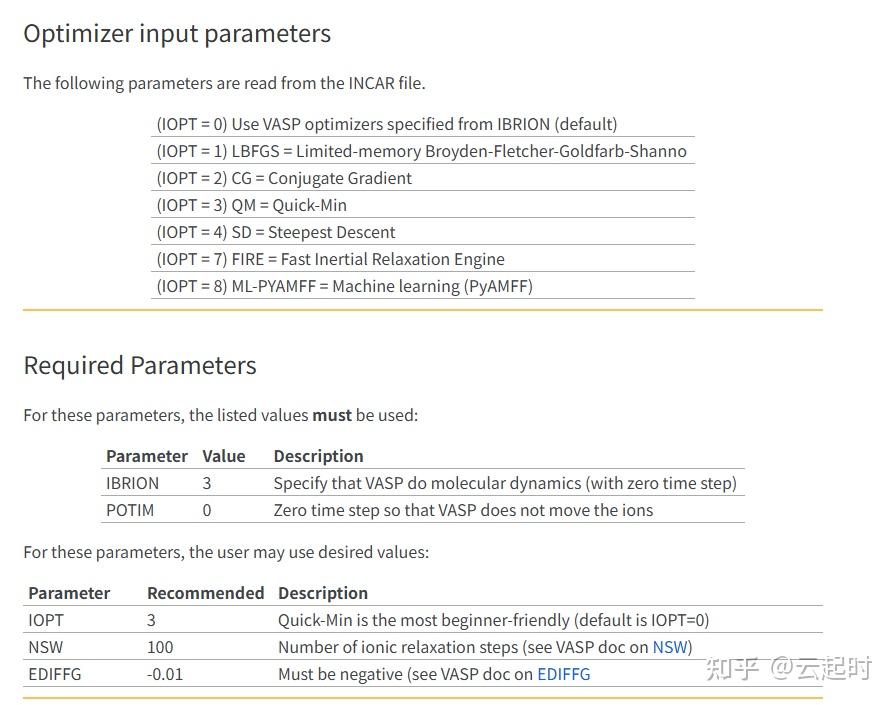
Task: Select the IOPT = 4 Steepest Descent row
Action: tap(276, 232)
